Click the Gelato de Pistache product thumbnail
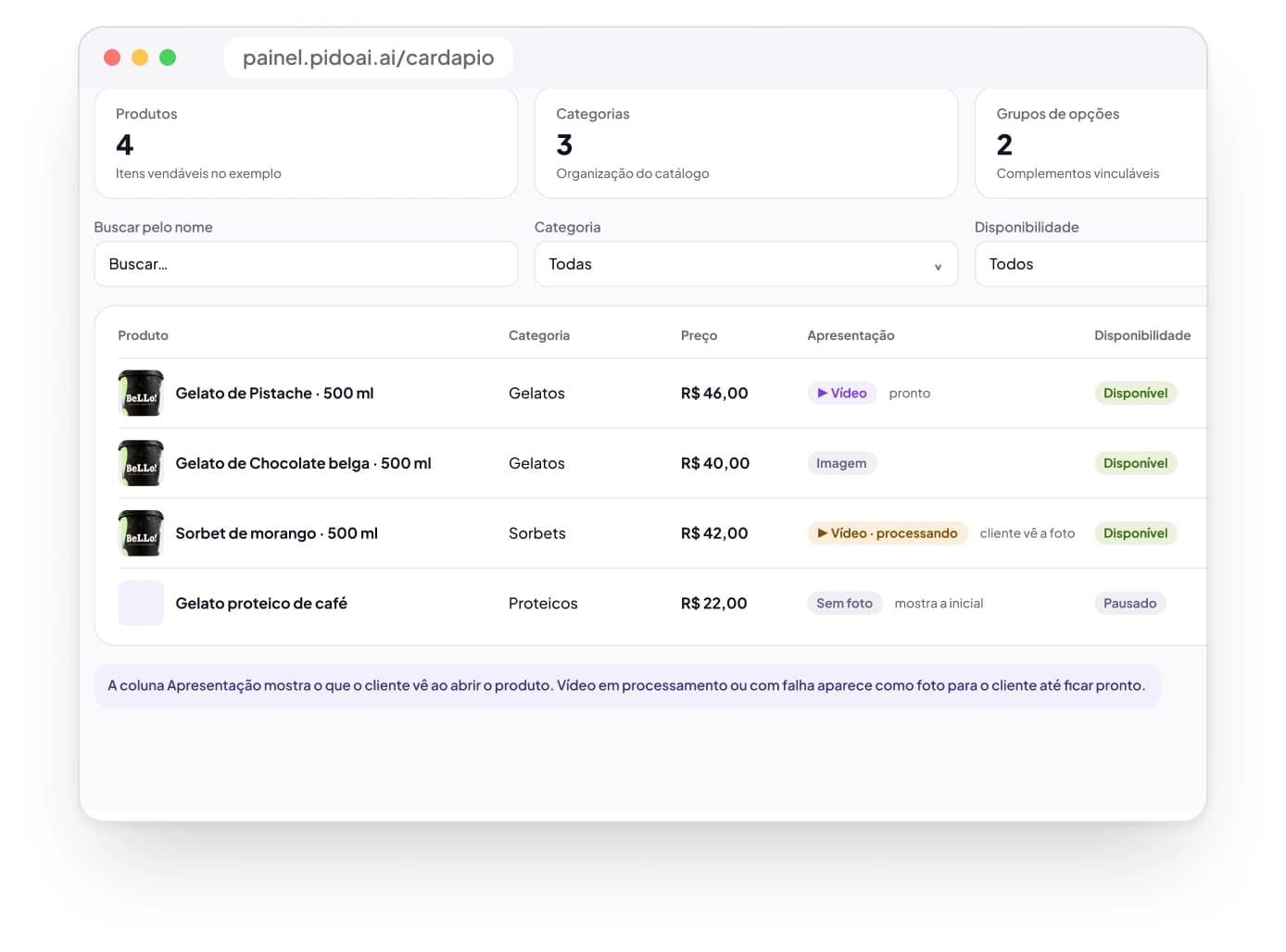Viewport: 1286px width, 952px height. [x=141, y=394]
